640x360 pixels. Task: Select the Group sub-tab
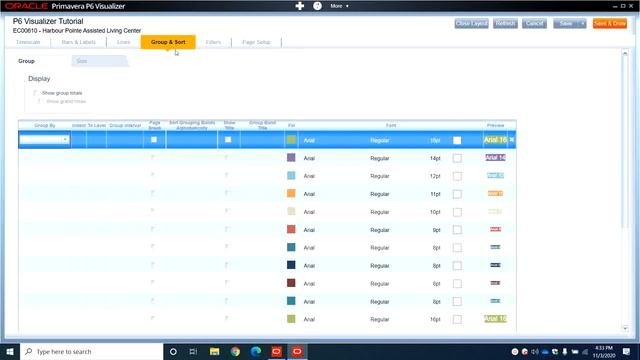pyautogui.click(x=26, y=61)
